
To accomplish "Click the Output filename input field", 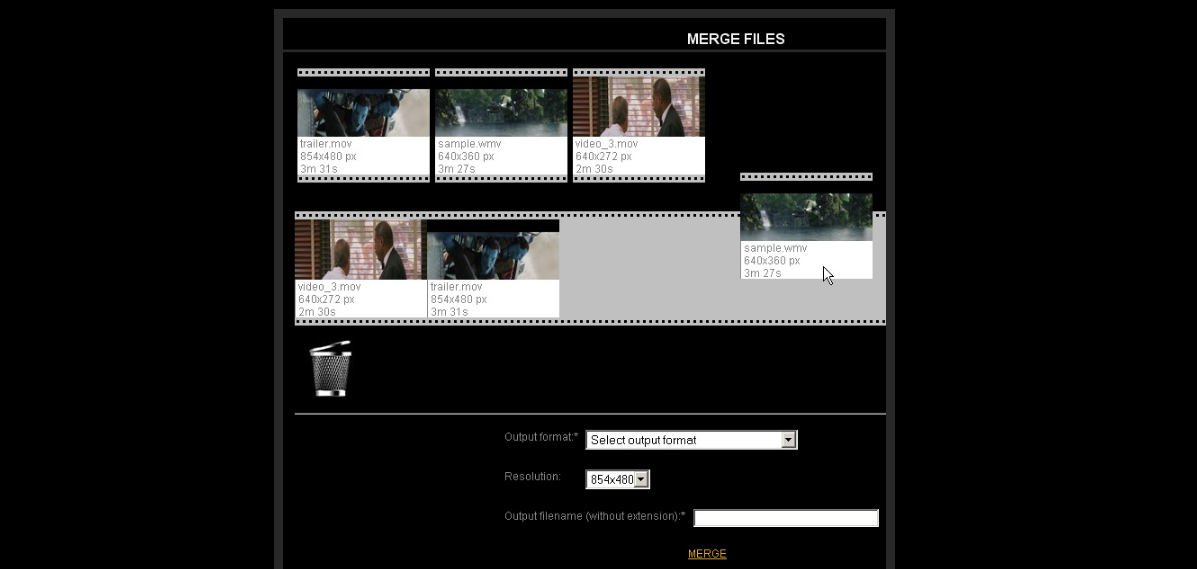I will (786, 518).
